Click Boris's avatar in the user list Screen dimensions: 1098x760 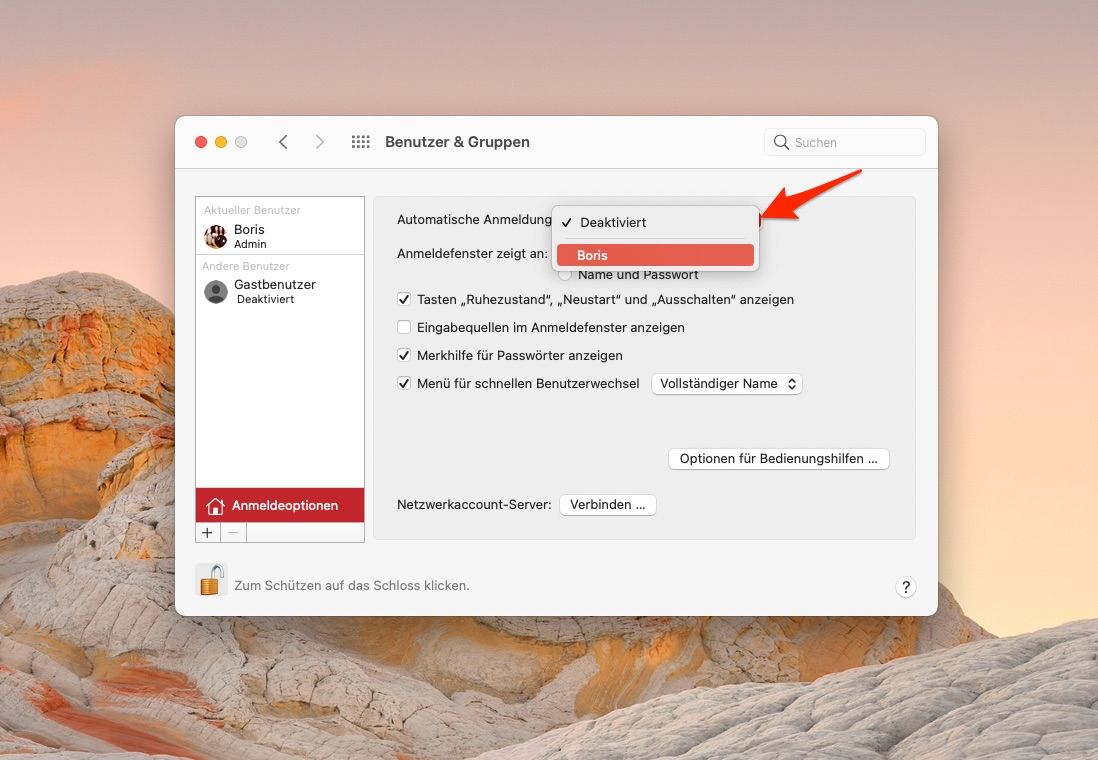(215, 237)
